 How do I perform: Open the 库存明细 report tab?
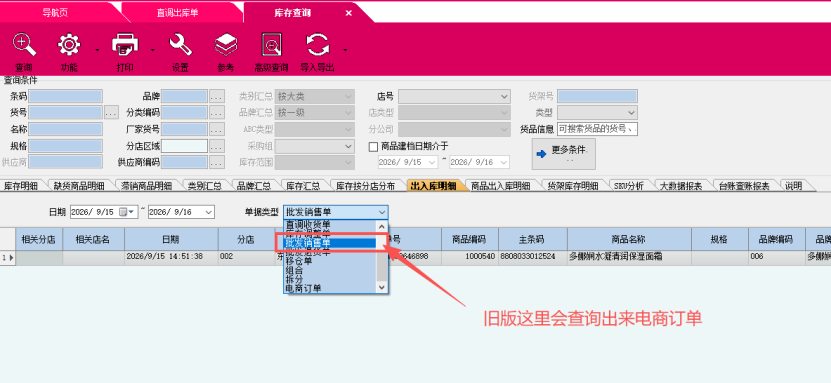21,186
